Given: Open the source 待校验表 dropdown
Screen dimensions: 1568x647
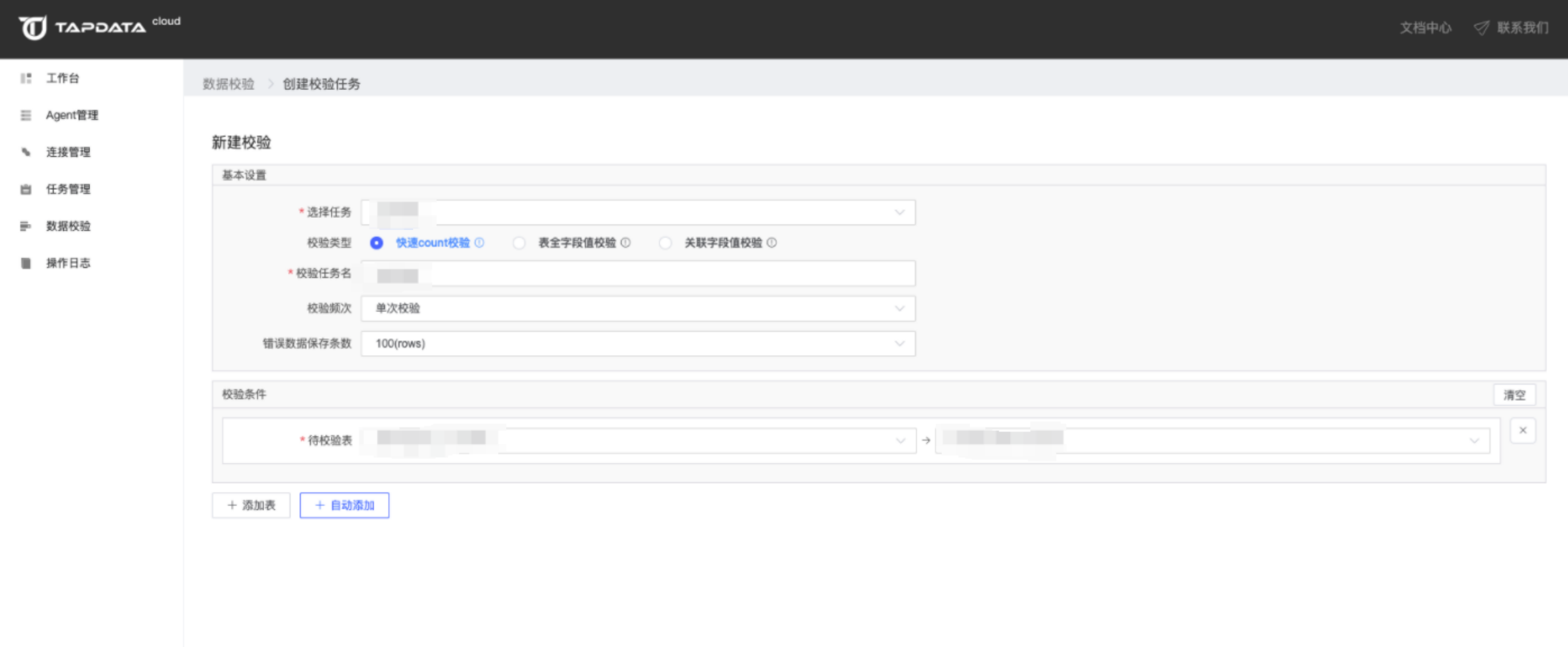Looking at the screenshot, I should pos(638,440).
